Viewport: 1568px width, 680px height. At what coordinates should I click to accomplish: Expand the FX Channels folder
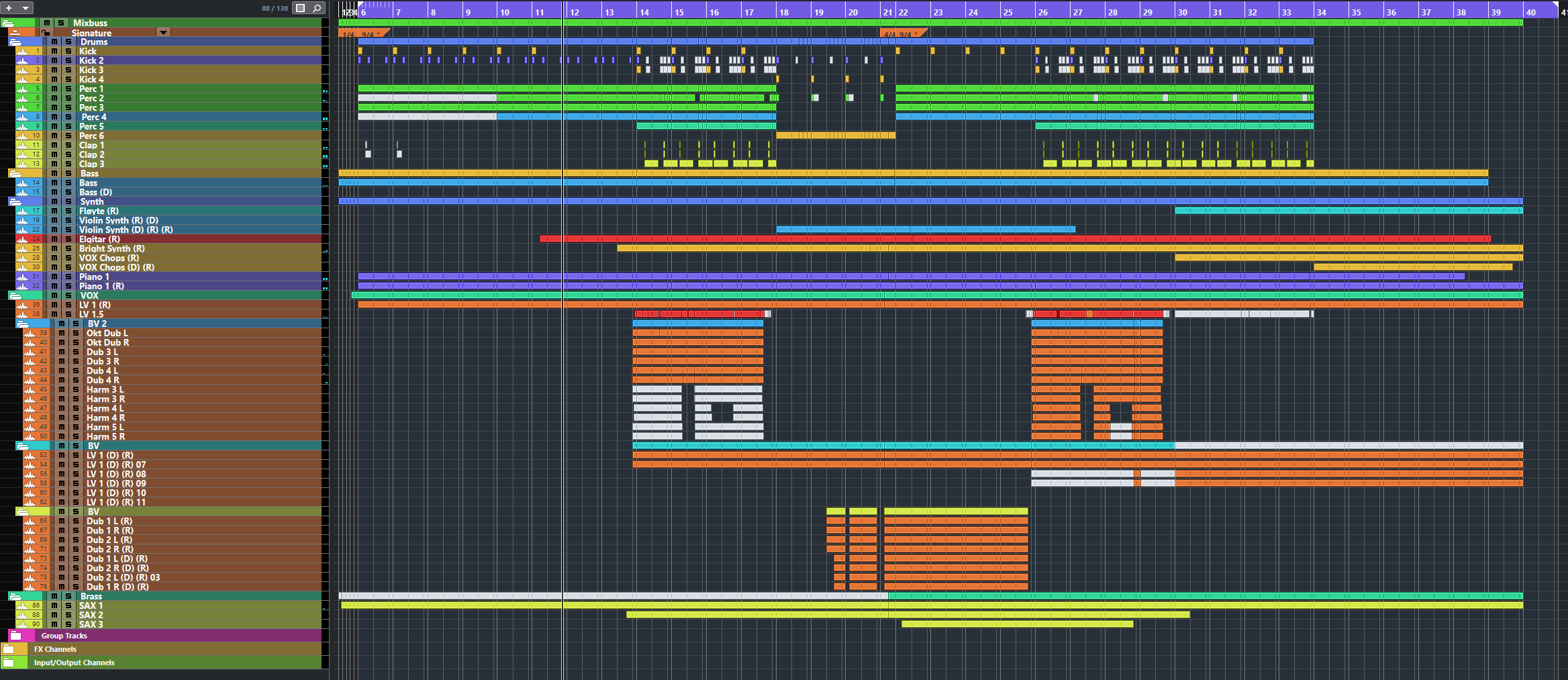[x=9, y=649]
